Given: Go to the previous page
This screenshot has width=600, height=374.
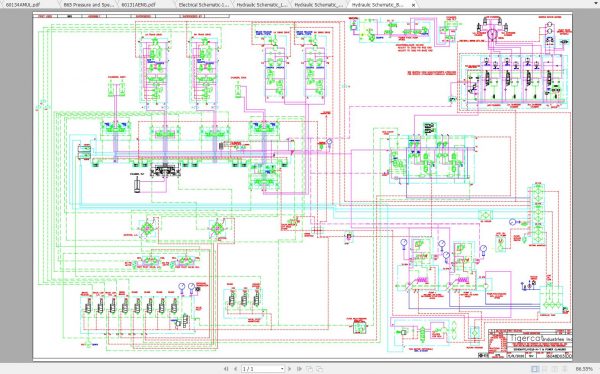Looking at the screenshot, I should click(x=235, y=369).
